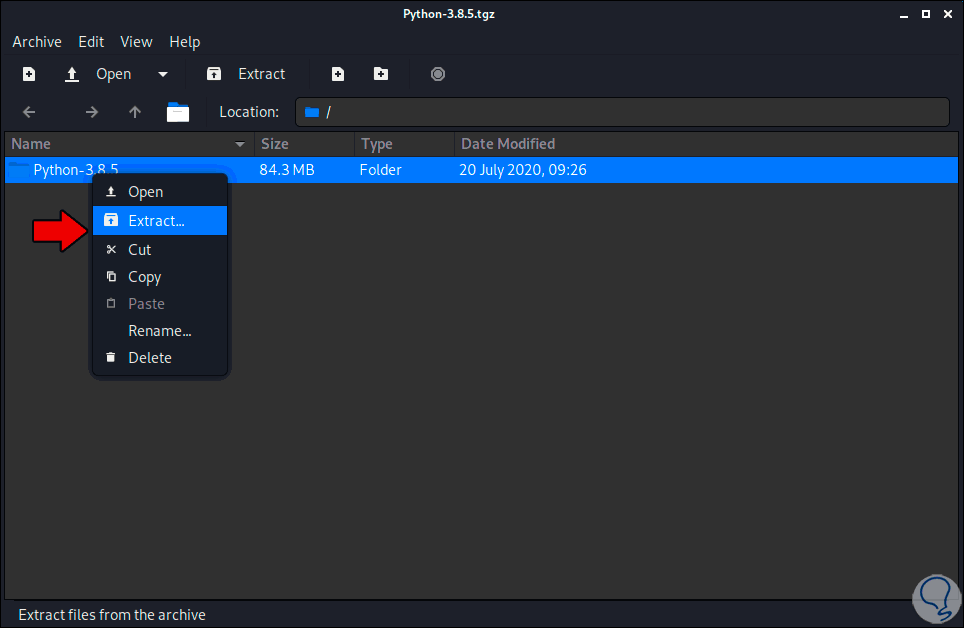Viewport: 964px width, 628px height.
Task: Click the status bar extract message
Action: [112, 615]
